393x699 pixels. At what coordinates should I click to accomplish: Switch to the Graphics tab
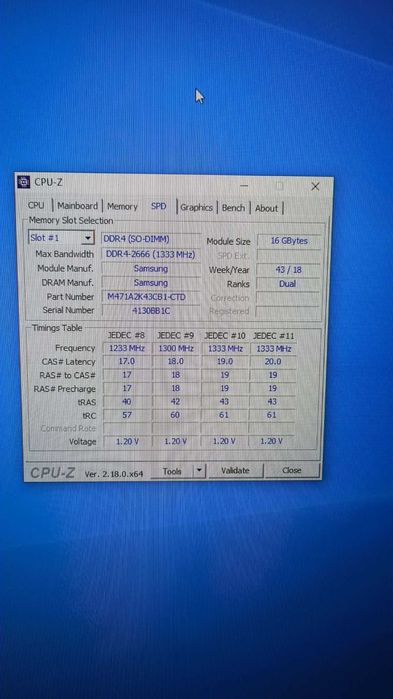pyautogui.click(x=196, y=207)
